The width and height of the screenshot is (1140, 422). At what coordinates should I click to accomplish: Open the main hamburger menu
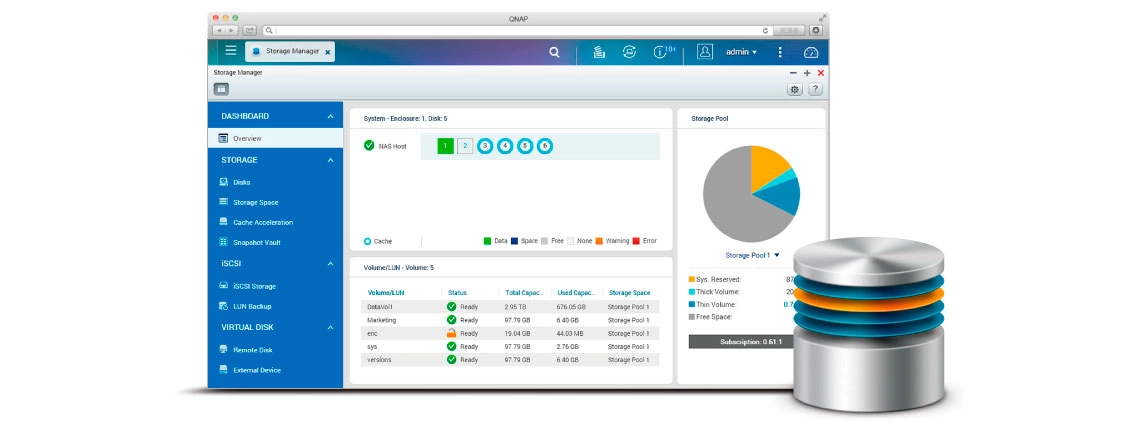(x=231, y=51)
